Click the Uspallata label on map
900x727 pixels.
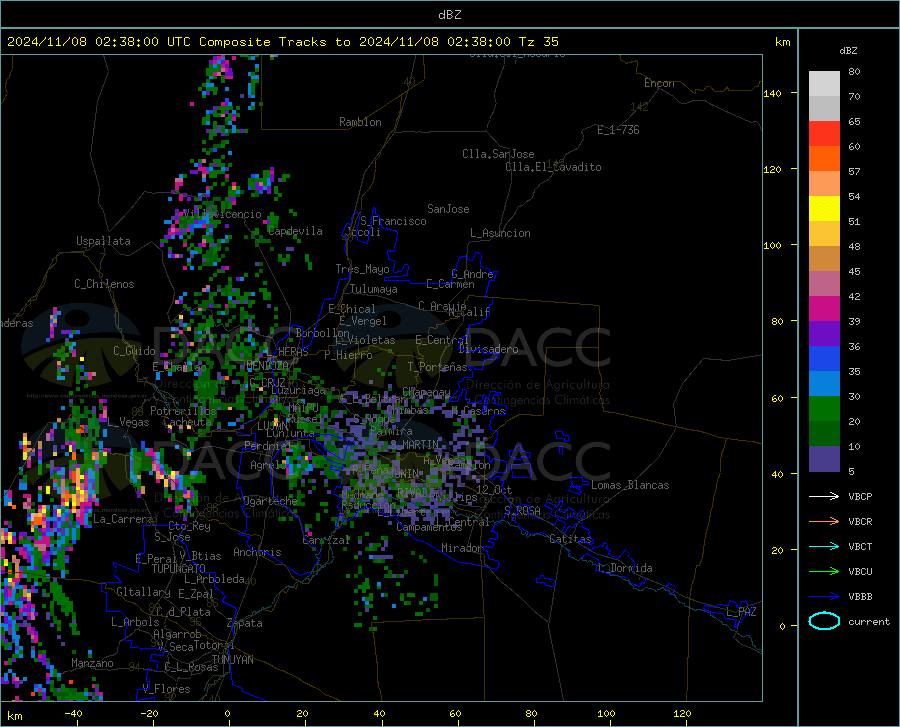tap(103, 241)
